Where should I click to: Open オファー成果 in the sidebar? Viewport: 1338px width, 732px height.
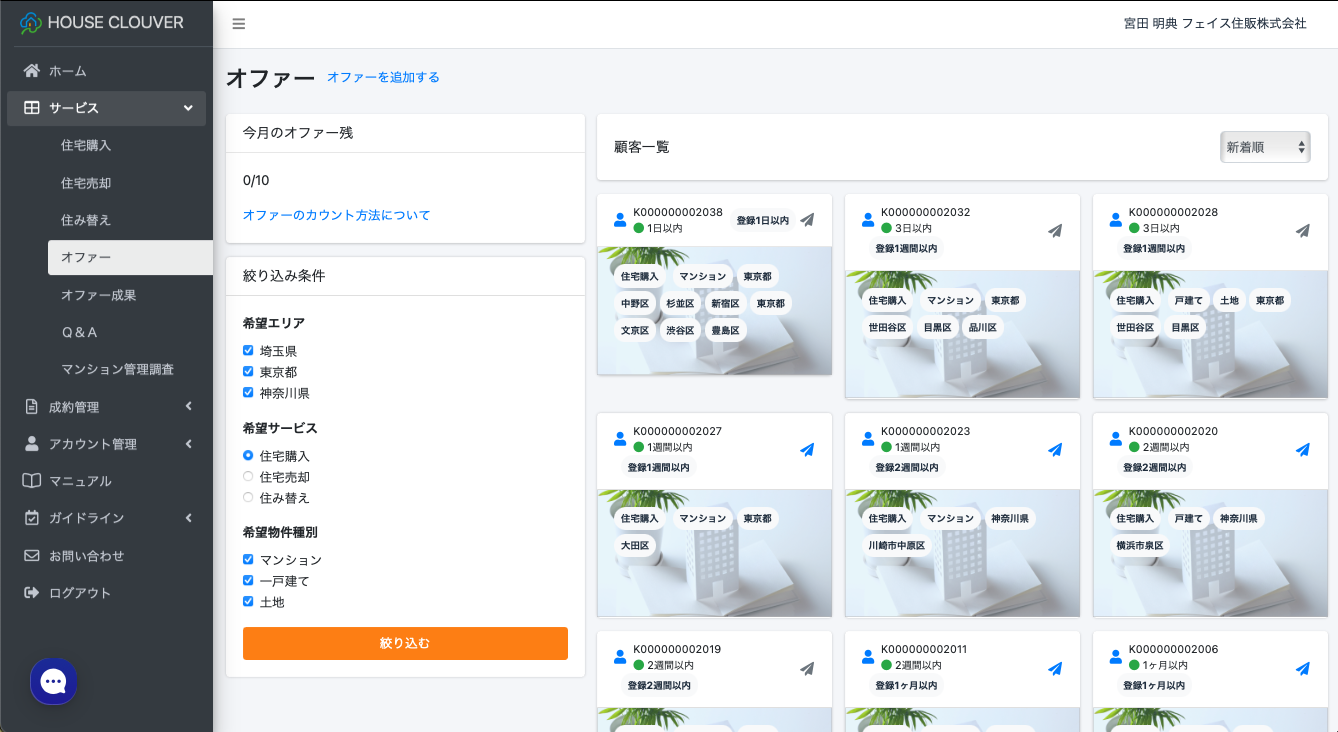coord(98,295)
